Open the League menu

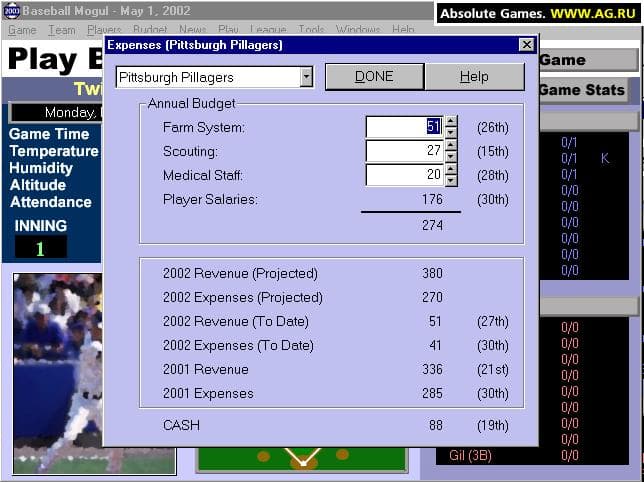pos(268,30)
